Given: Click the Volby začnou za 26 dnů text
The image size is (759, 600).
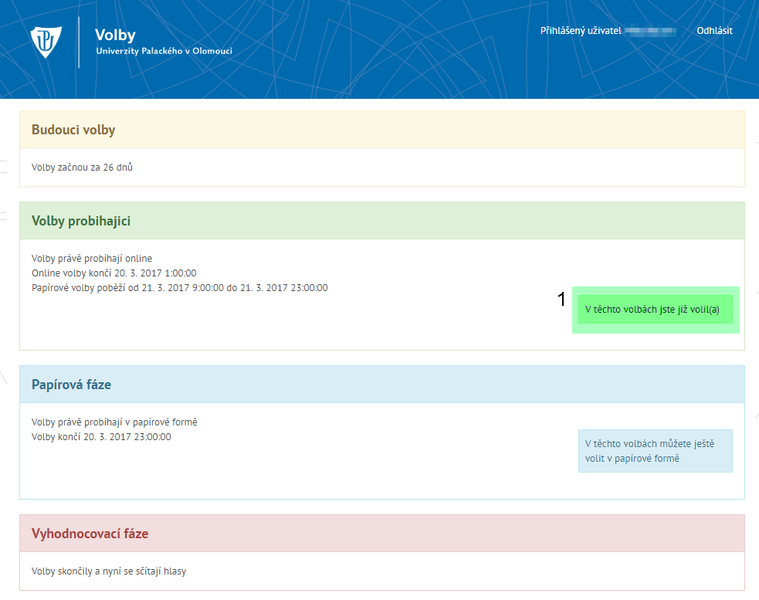Looking at the screenshot, I should 82,167.
